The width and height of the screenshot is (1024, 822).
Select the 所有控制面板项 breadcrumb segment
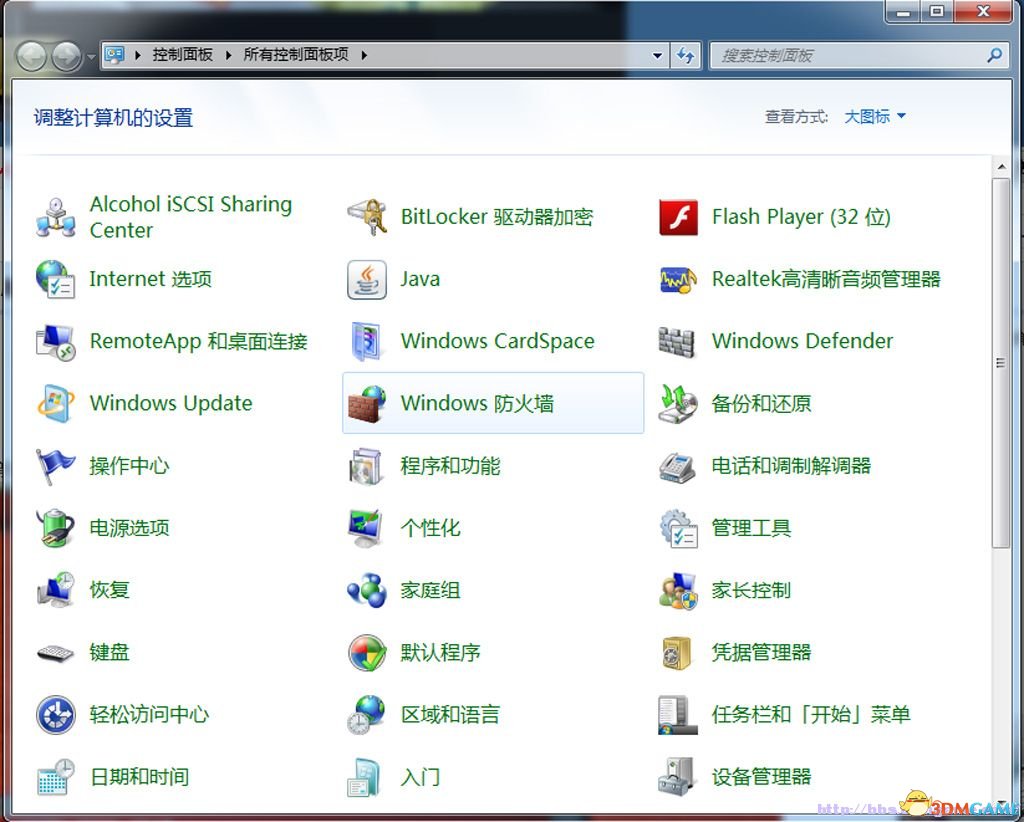pos(296,55)
